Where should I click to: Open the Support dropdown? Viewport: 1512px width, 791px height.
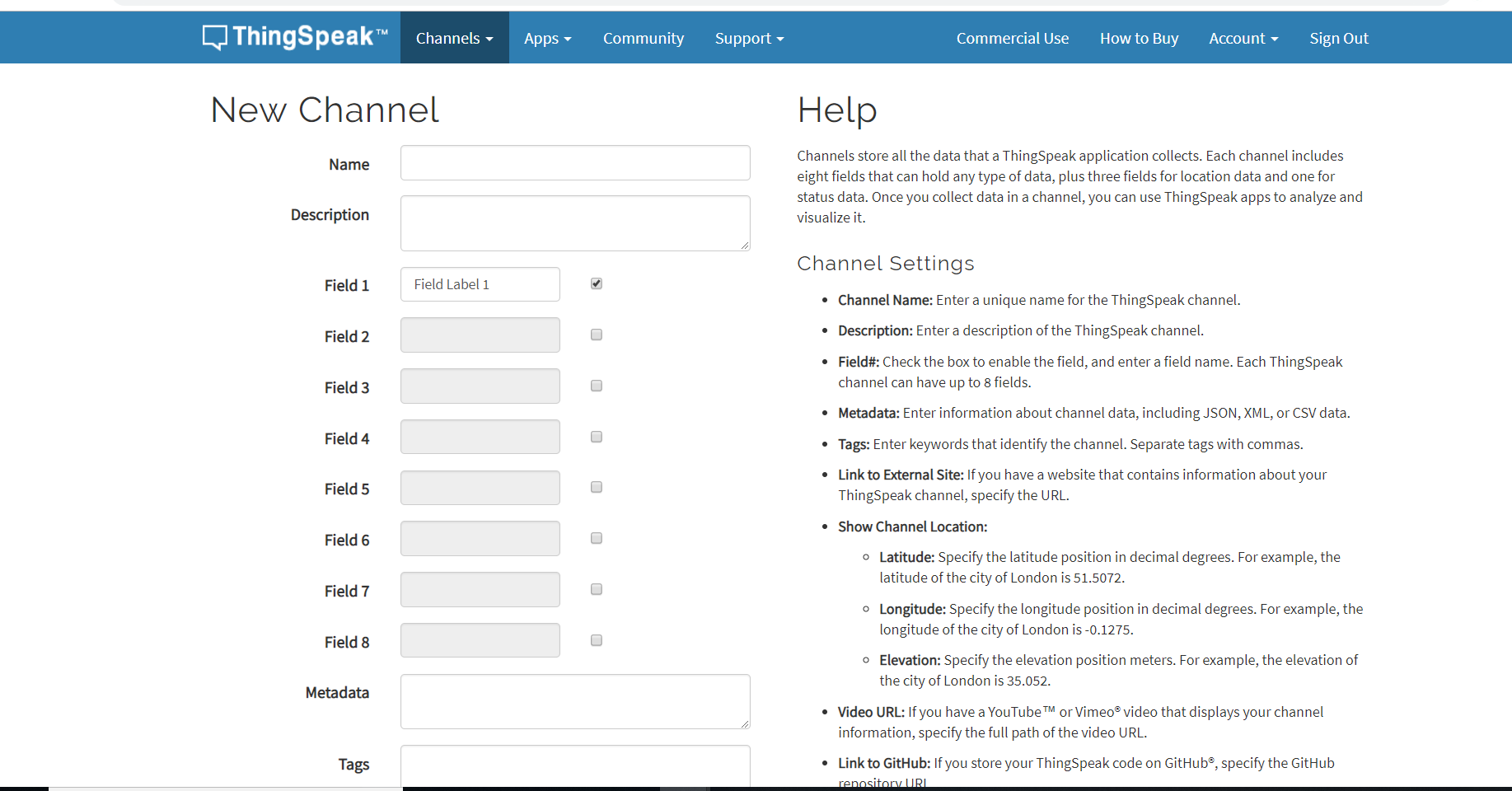(x=749, y=38)
